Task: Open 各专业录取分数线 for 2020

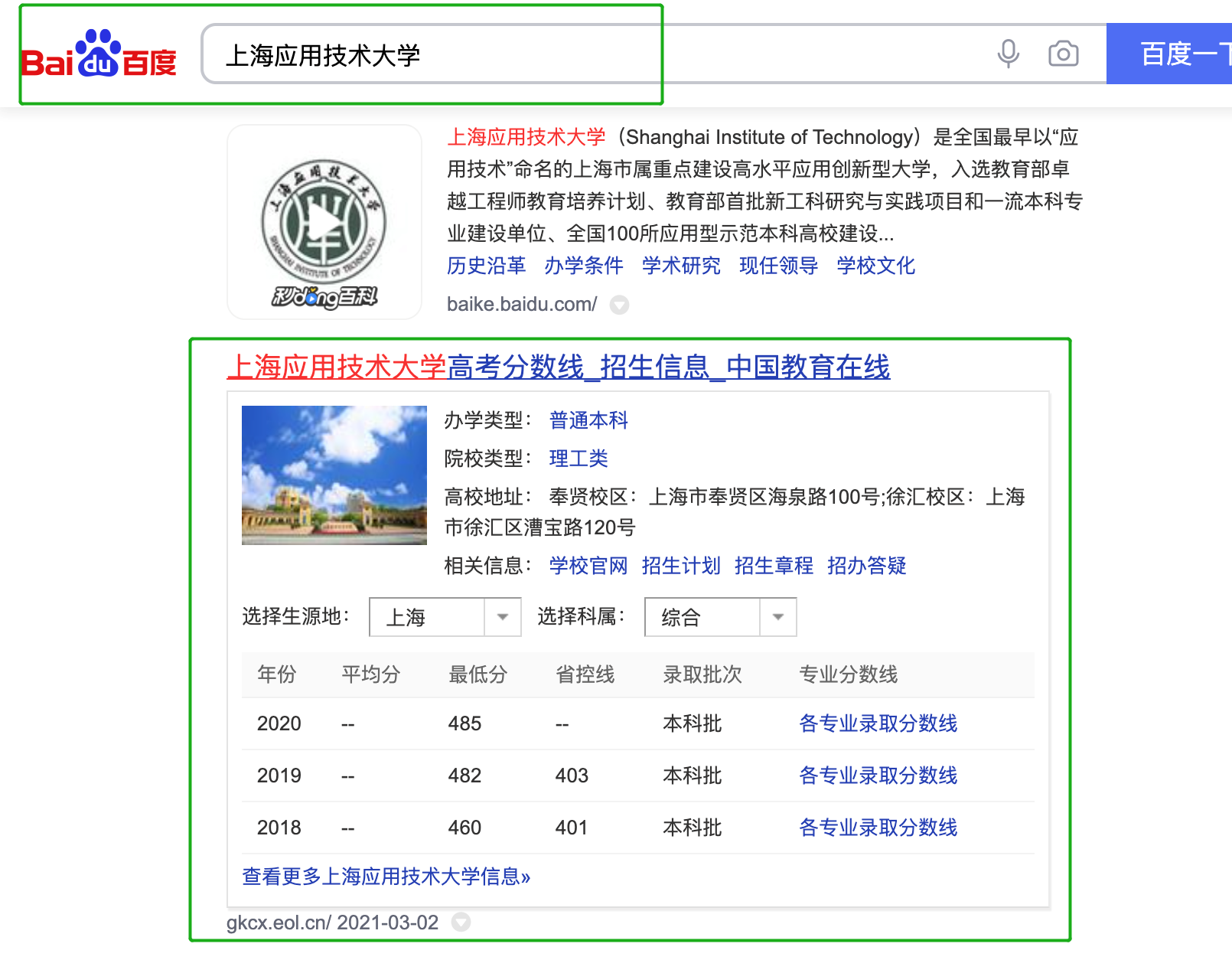Action: [x=878, y=723]
